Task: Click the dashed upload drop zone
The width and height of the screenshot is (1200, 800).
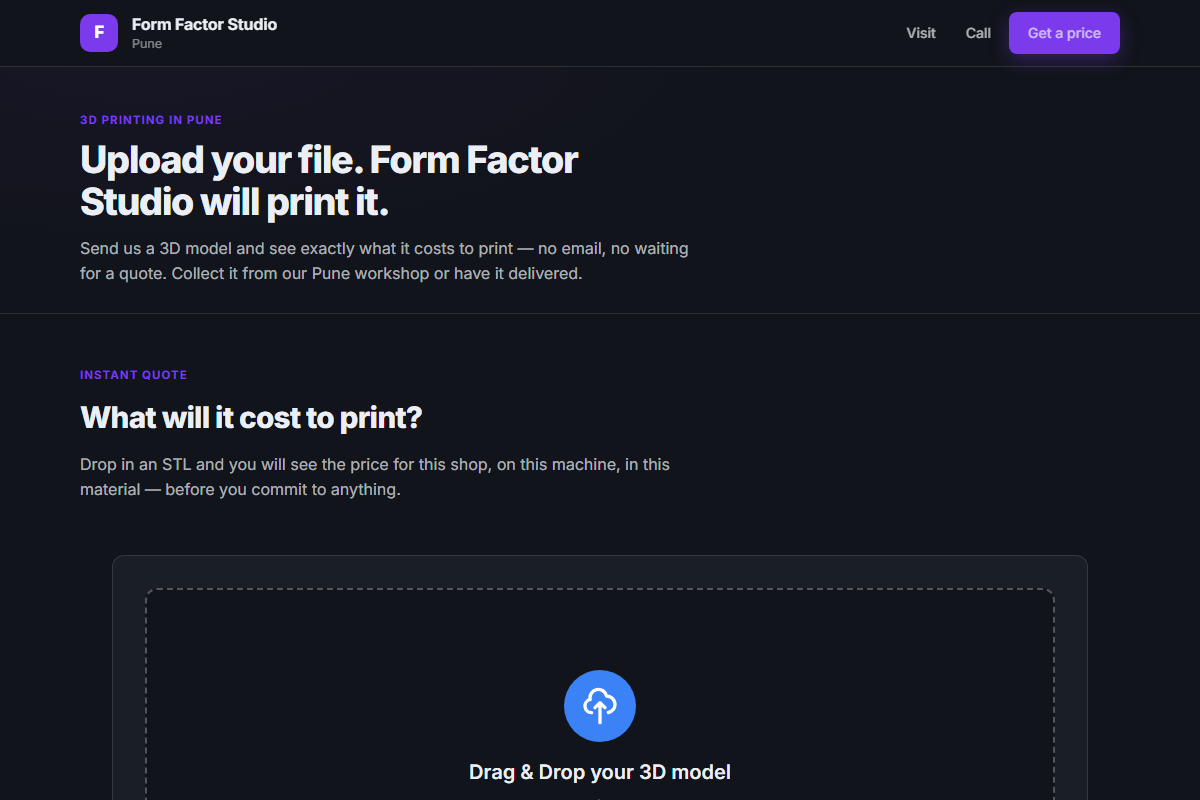Action: tap(600, 694)
